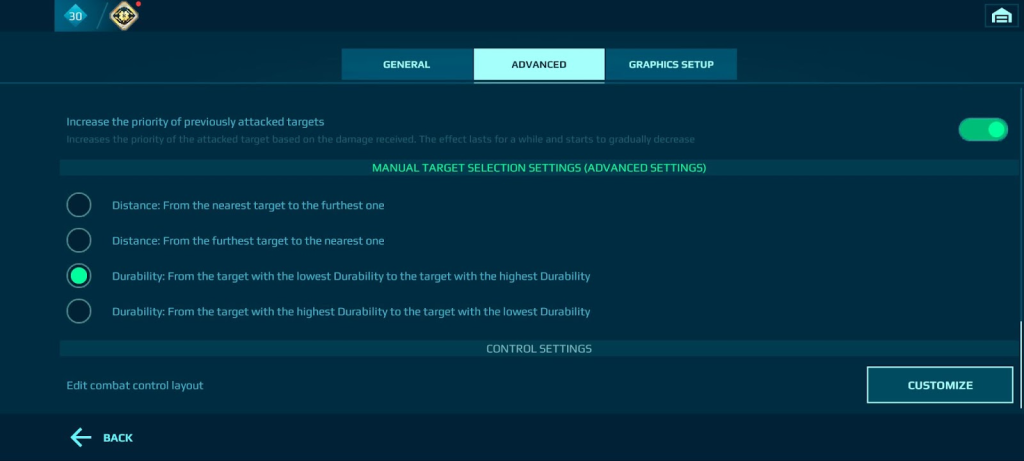Choose highest-to-lowest Durability radio option
The image size is (1024, 461).
click(79, 311)
